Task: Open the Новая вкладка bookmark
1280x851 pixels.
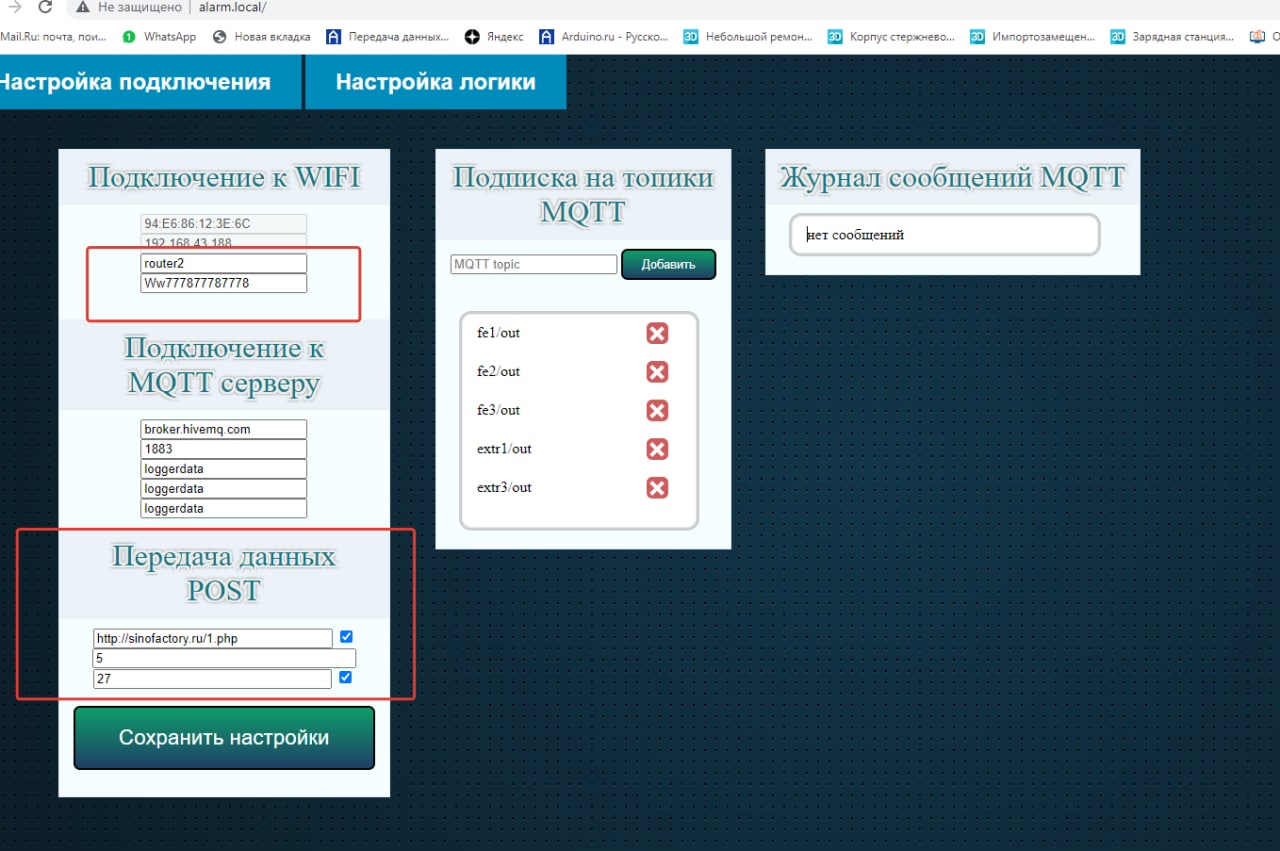Action: (264, 37)
